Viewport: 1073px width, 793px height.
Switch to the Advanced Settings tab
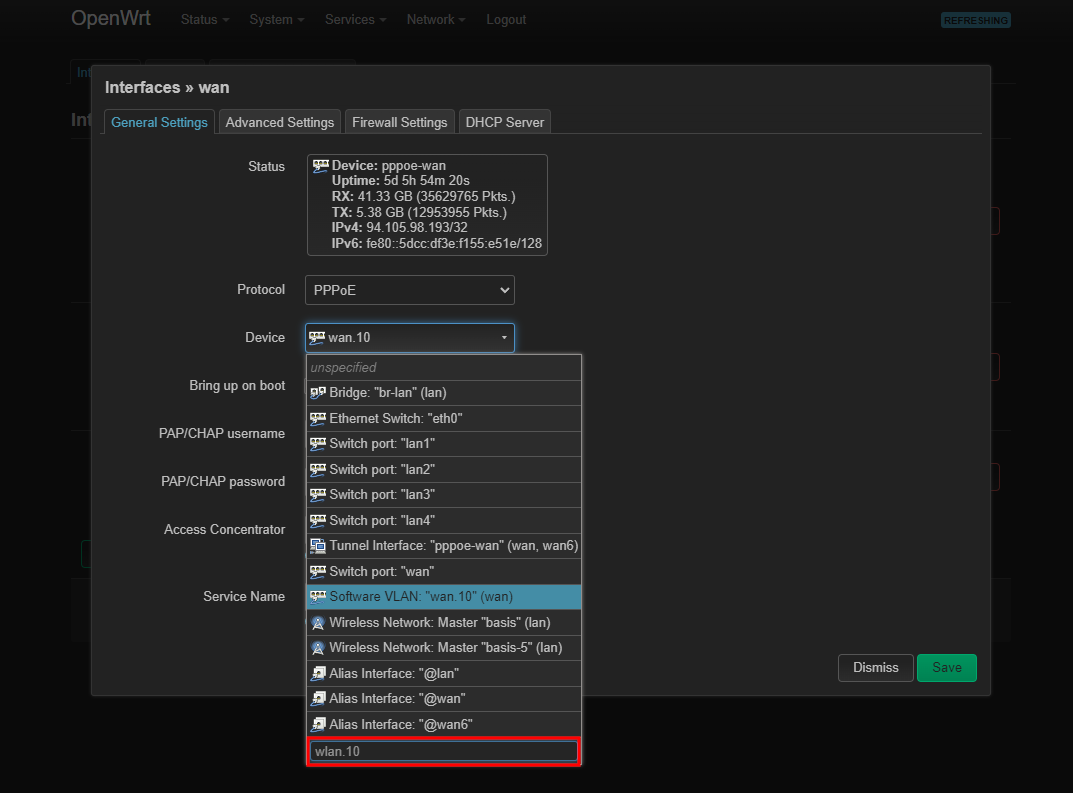point(279,122)
